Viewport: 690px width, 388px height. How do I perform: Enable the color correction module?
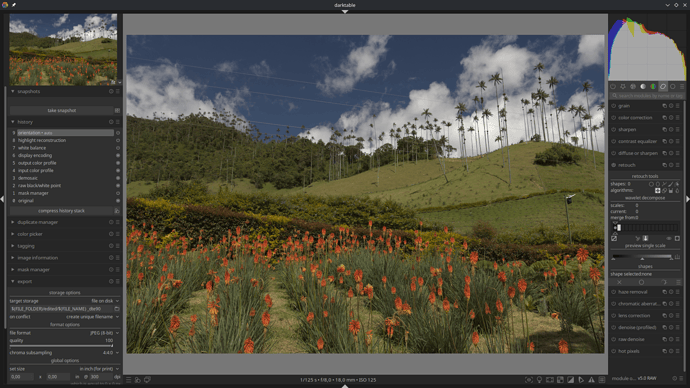coord(613,118)
